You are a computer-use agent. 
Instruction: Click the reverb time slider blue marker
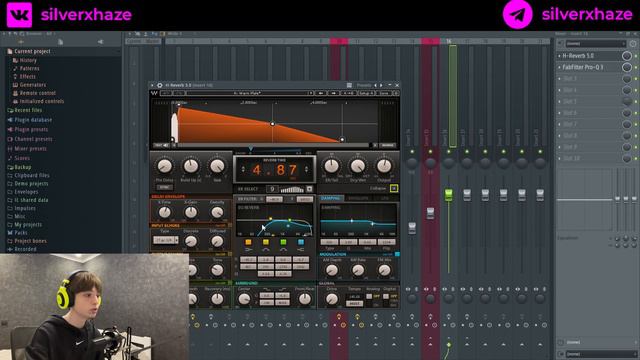(x=251, y=149)
